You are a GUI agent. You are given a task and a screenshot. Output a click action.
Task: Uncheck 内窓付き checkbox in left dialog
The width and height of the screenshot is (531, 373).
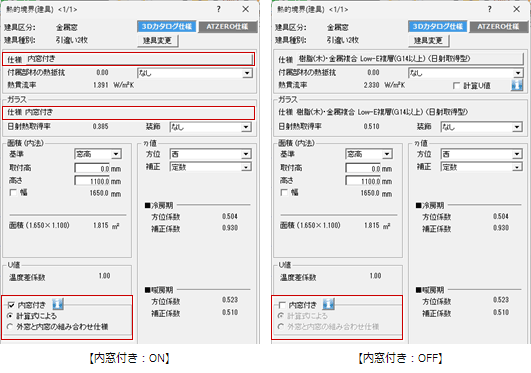[11, 305]
